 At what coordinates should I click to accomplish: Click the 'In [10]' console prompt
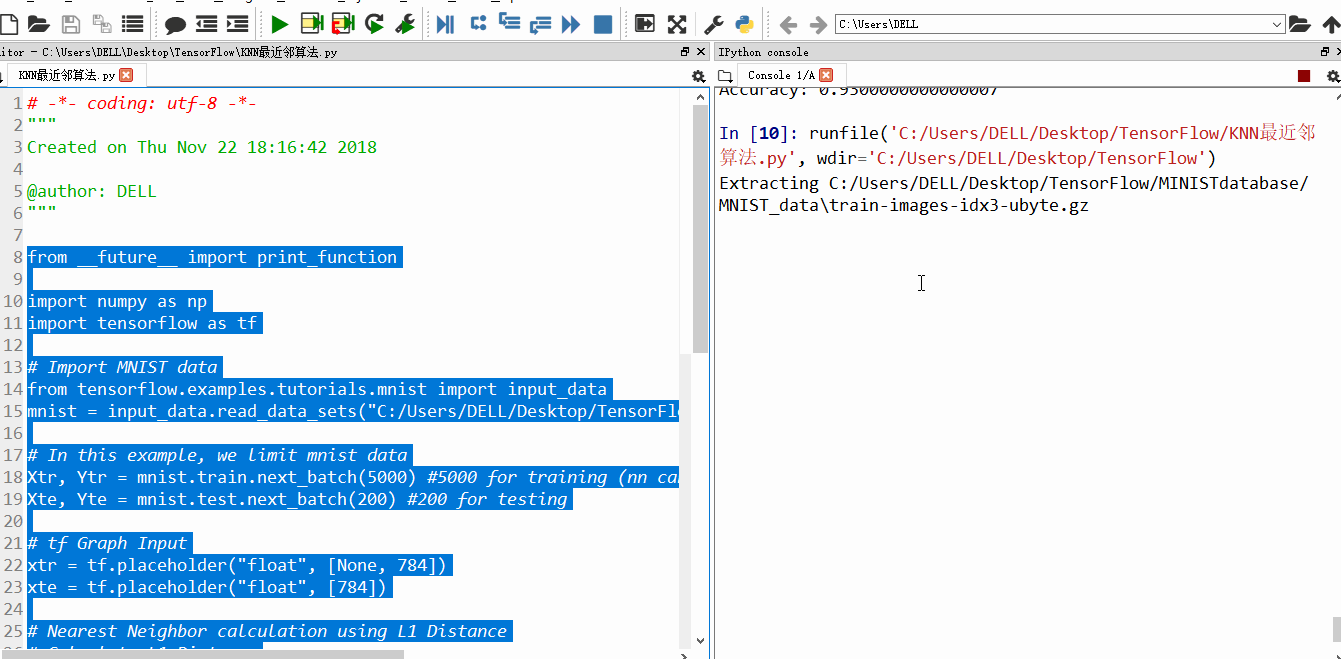click(759, 133)
